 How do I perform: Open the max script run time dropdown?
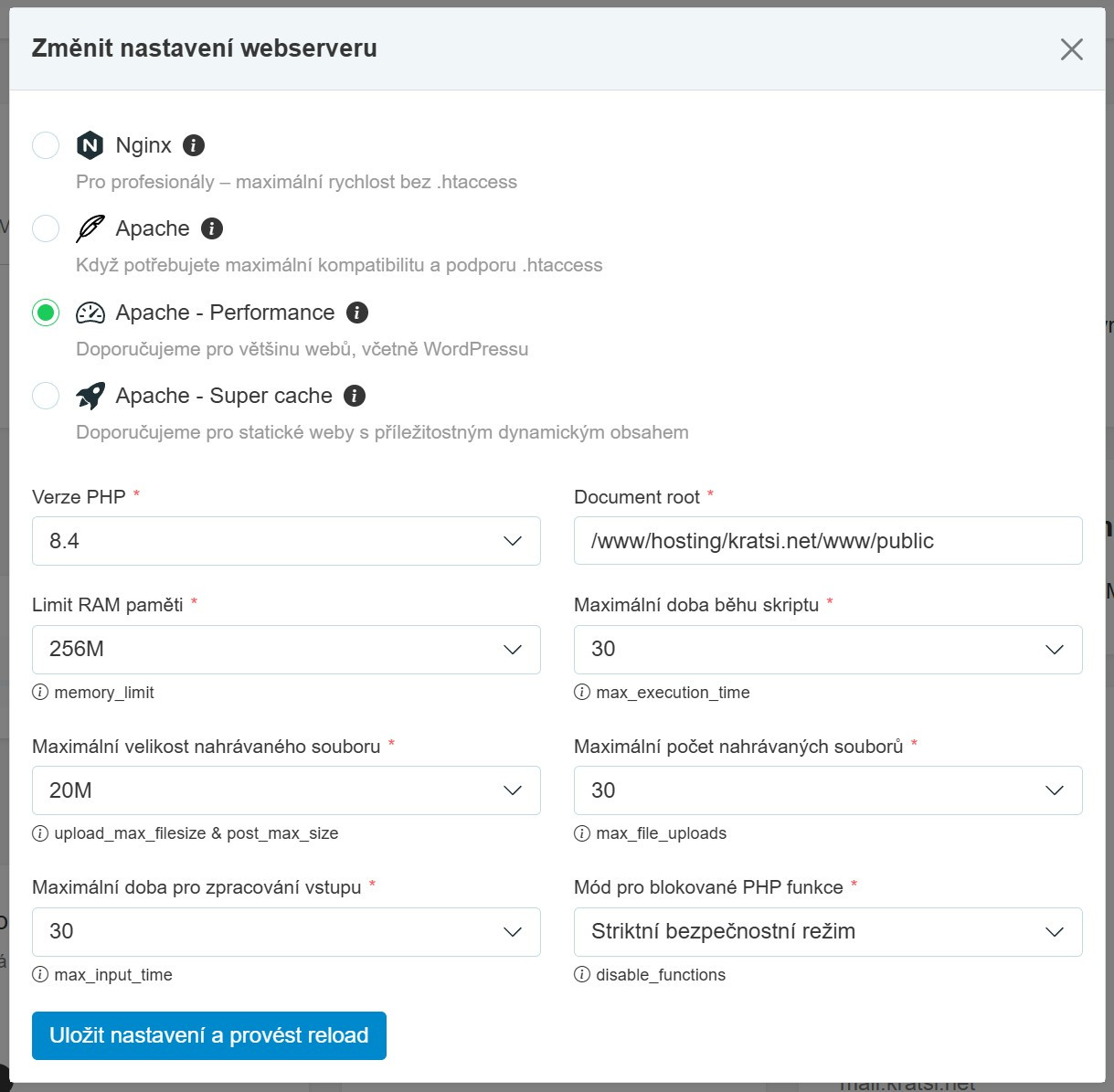point(828,650)
